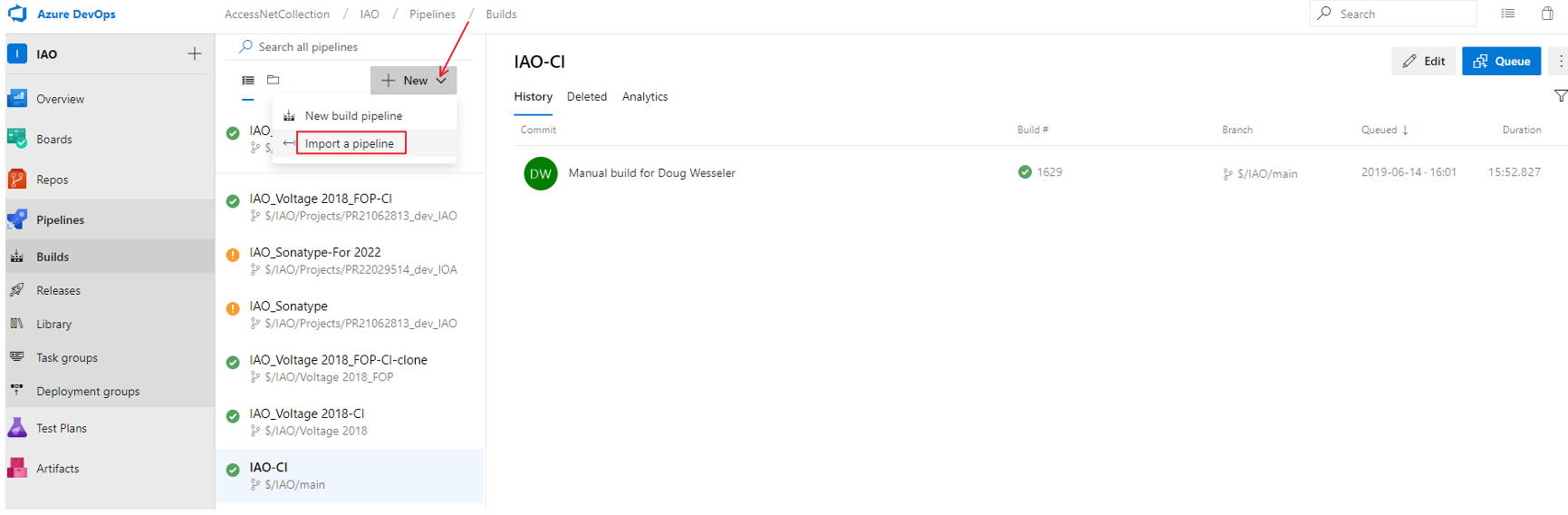Click the Branch column header
Viewport: 1568px width, 515px height.
pos(1236,130)
